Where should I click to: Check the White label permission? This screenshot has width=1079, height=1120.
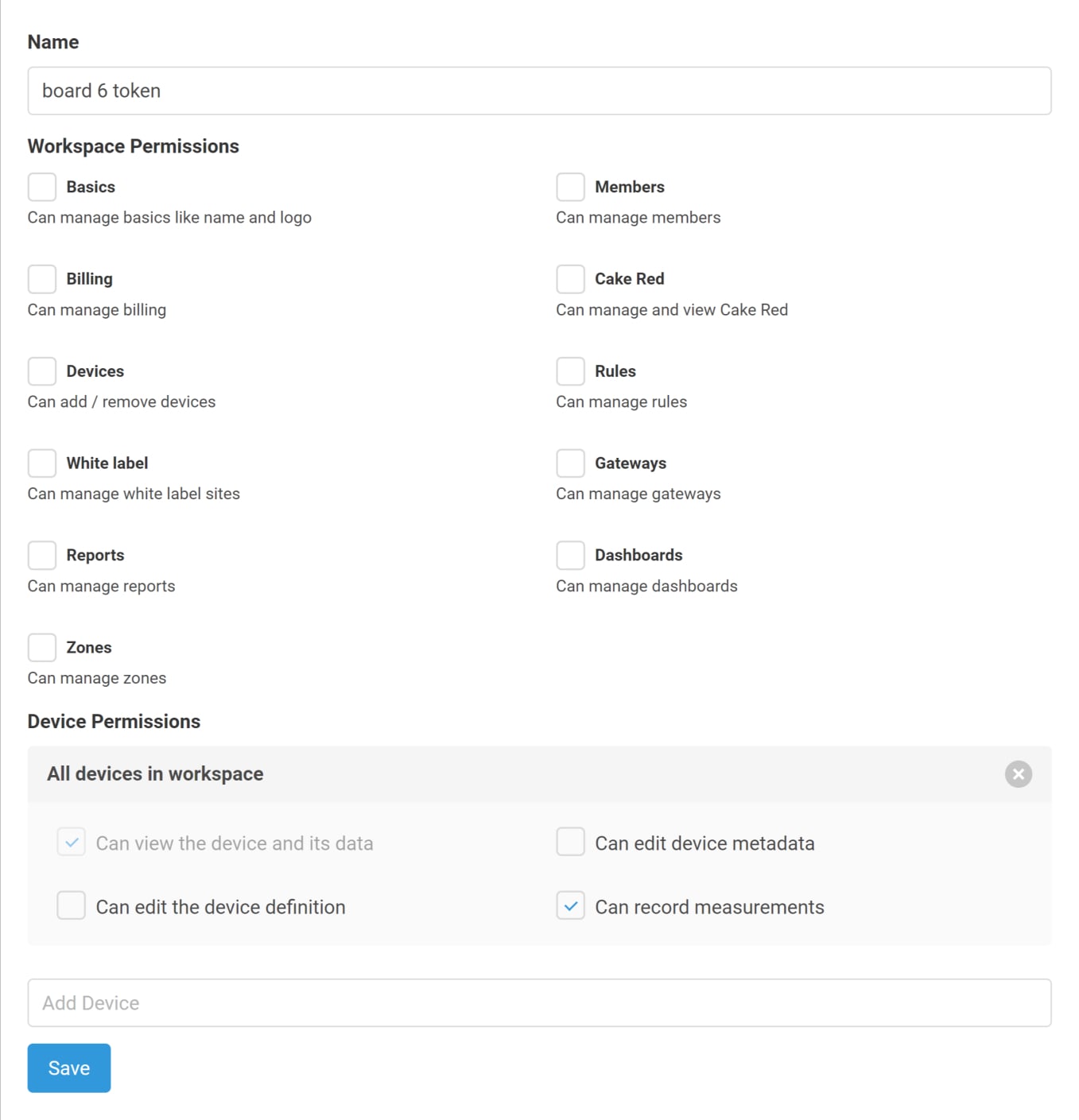[41, 463]
